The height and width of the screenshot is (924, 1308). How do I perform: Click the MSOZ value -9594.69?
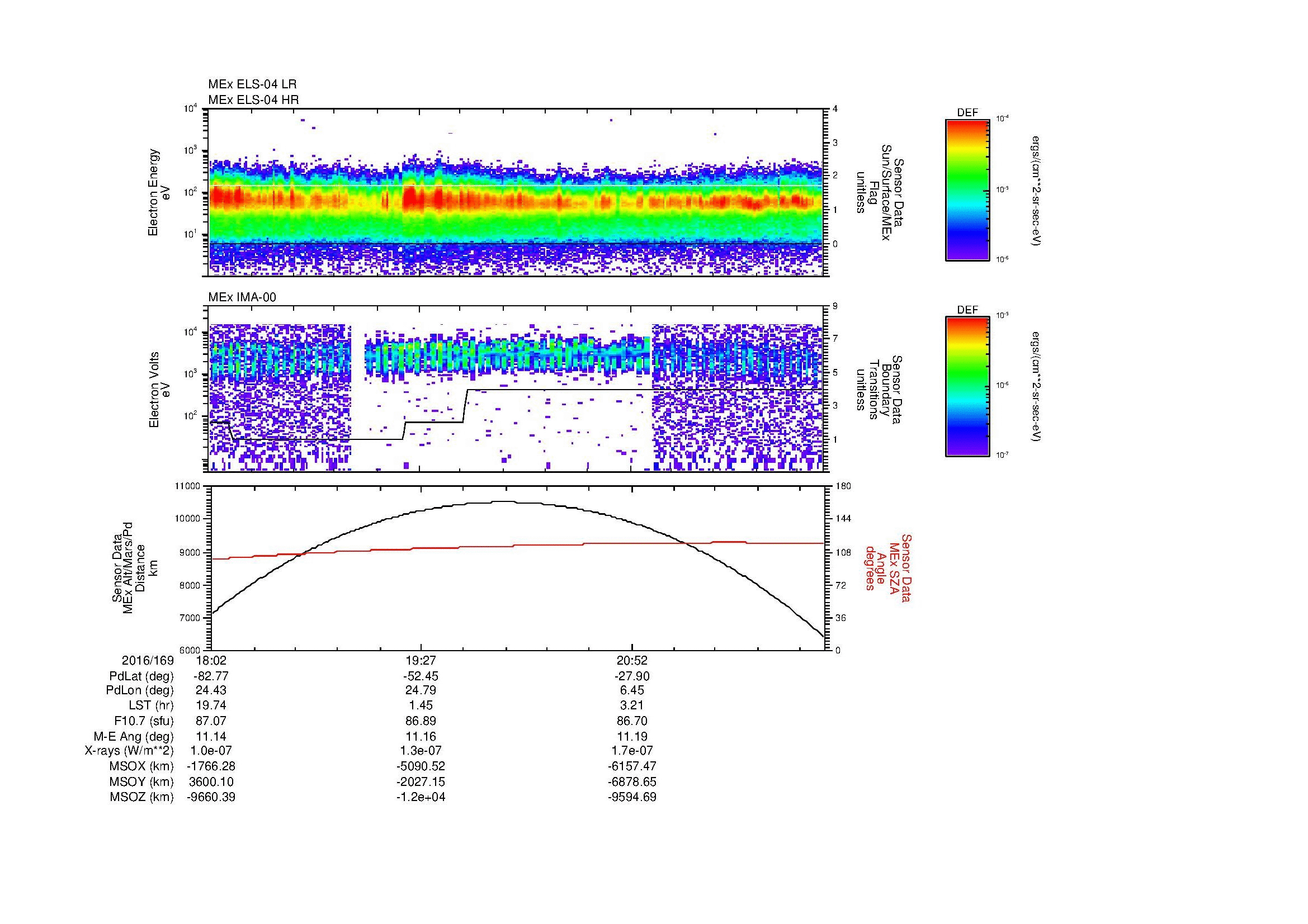point(632,797)
